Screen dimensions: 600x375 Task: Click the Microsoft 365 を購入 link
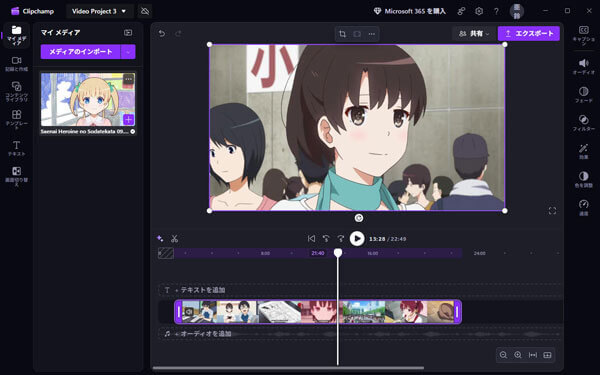pyautogui.click(x=409, y=11)
